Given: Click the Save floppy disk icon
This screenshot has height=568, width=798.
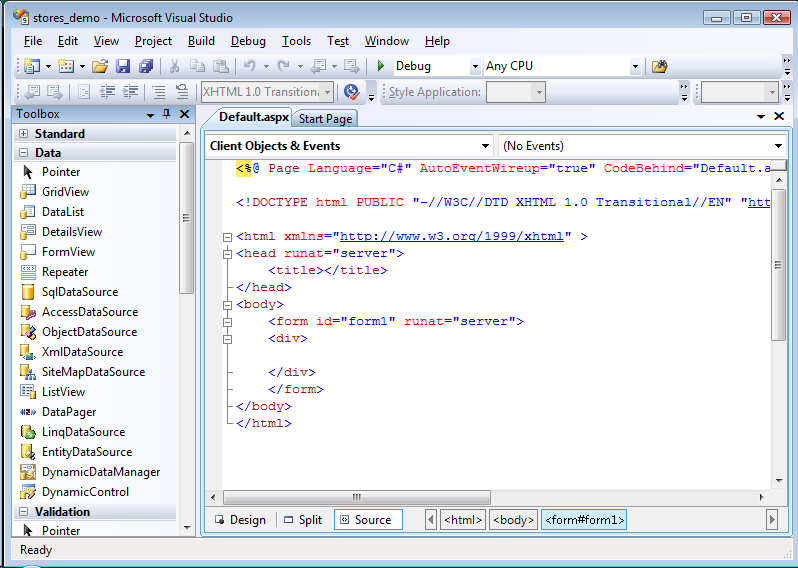Looking at the screenshot, I should [123, 66].
